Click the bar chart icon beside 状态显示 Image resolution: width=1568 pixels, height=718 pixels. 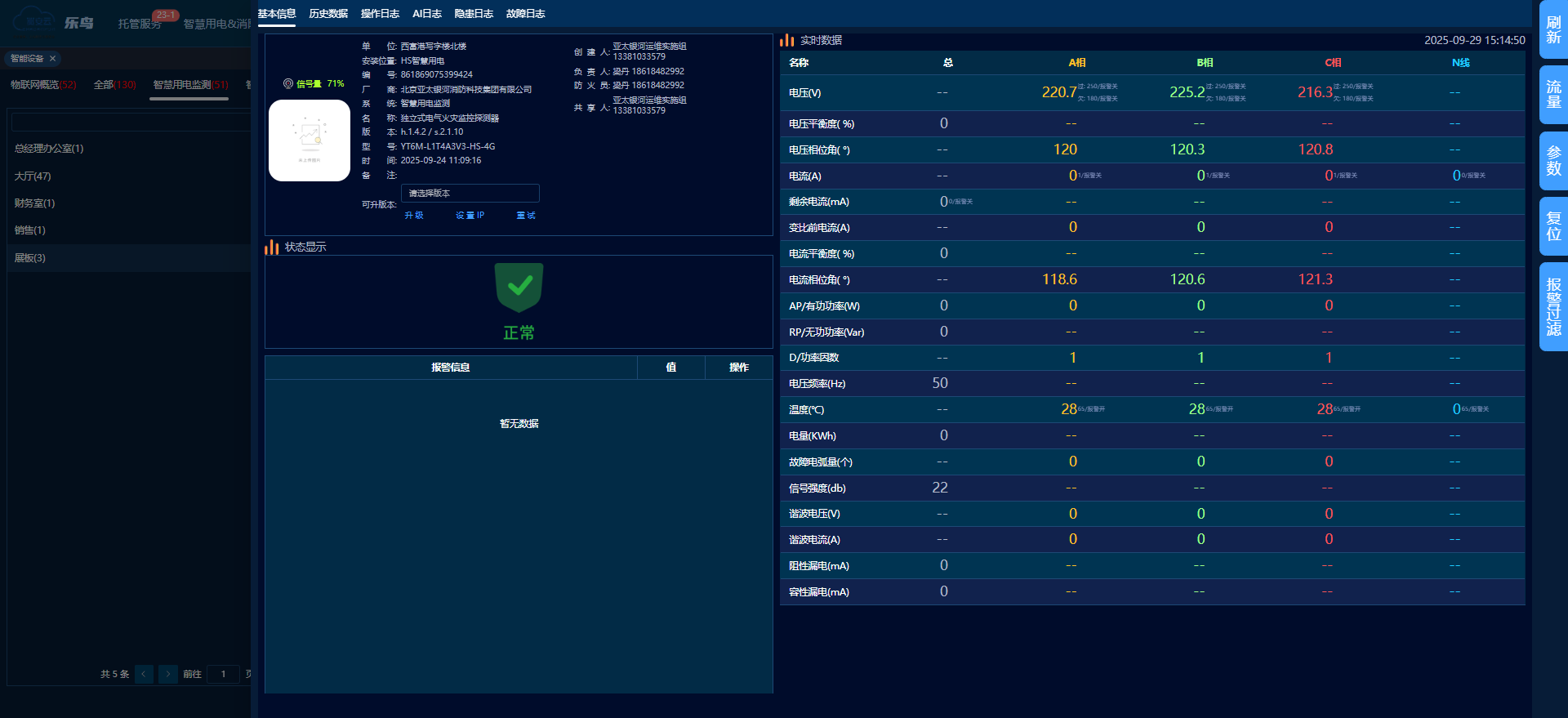(272, 247)
